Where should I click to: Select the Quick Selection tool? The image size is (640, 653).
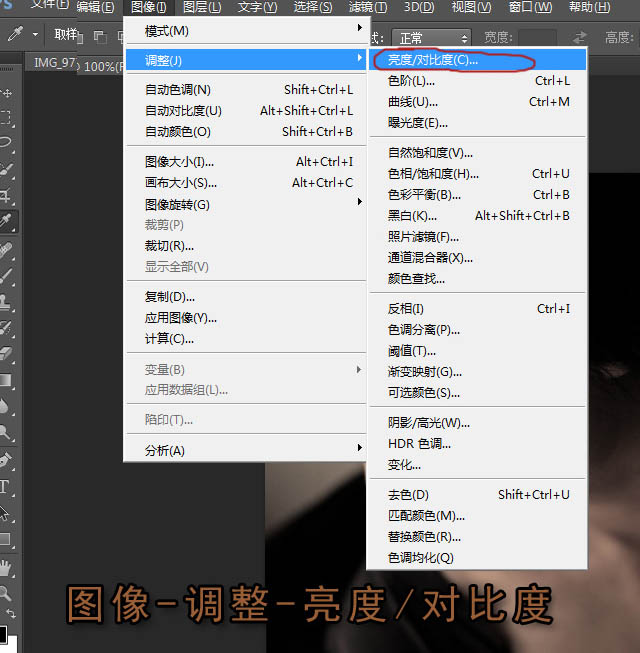(7, 169)
